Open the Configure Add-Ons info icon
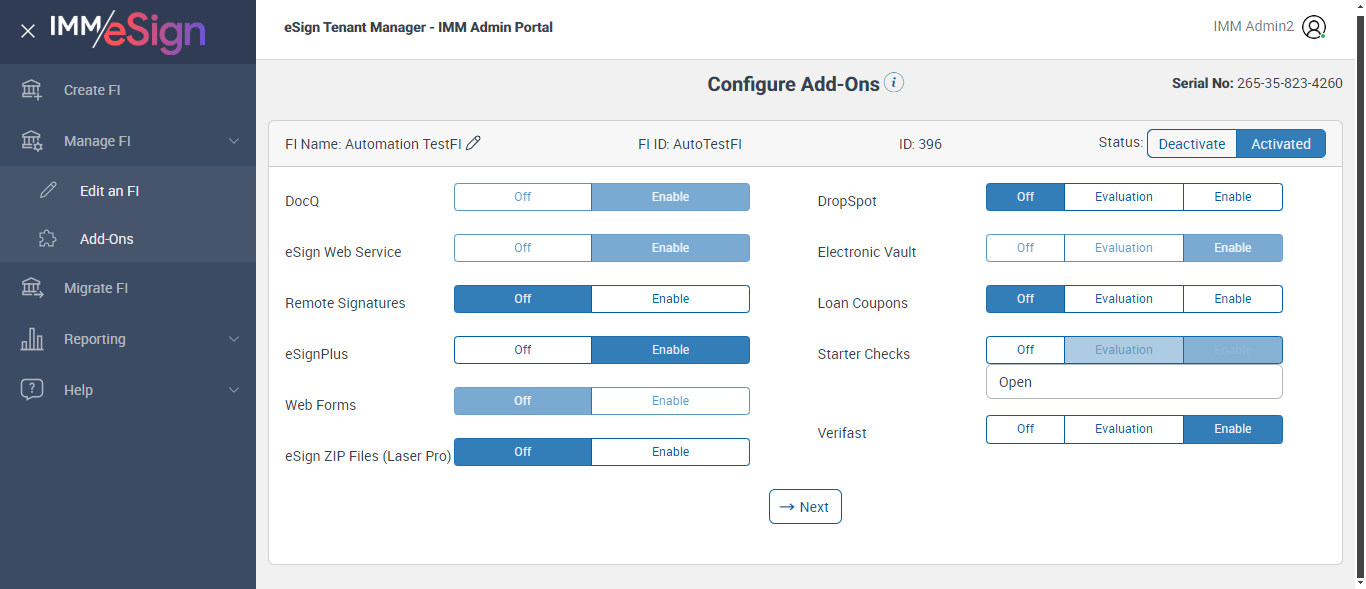 click(x=894, y=83)
